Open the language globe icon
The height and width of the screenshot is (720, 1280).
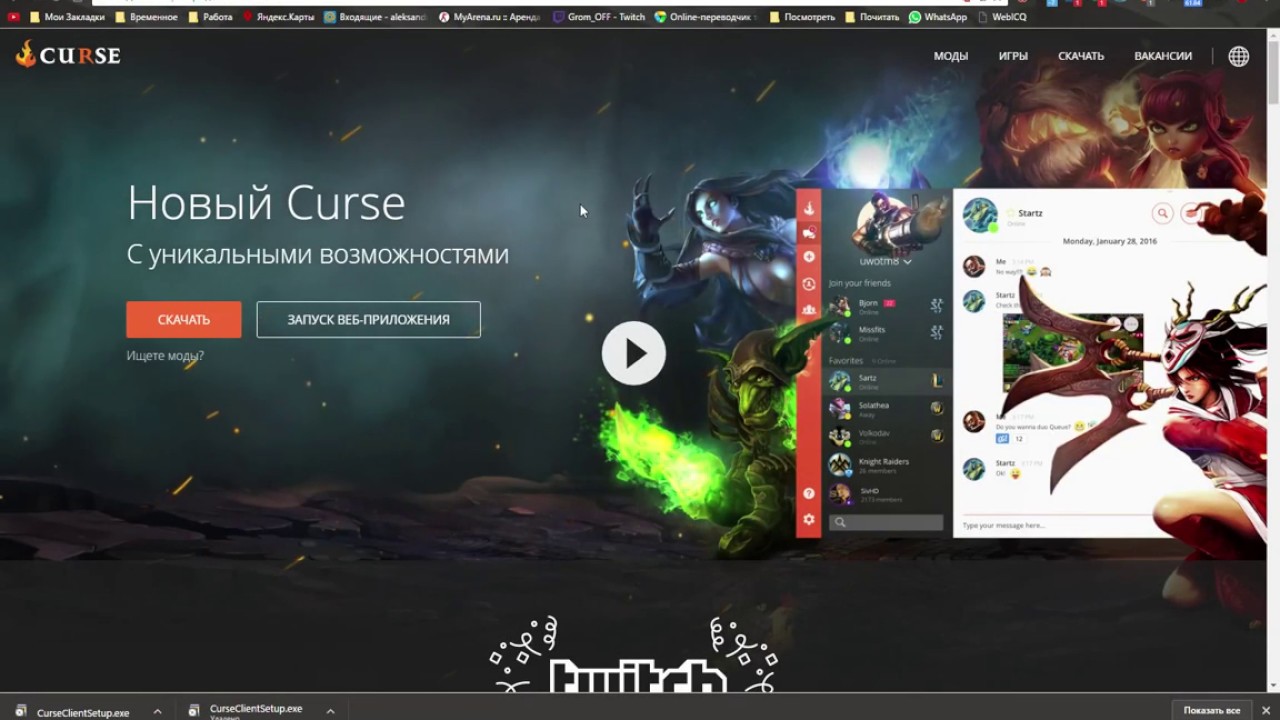pos(1238,56)
